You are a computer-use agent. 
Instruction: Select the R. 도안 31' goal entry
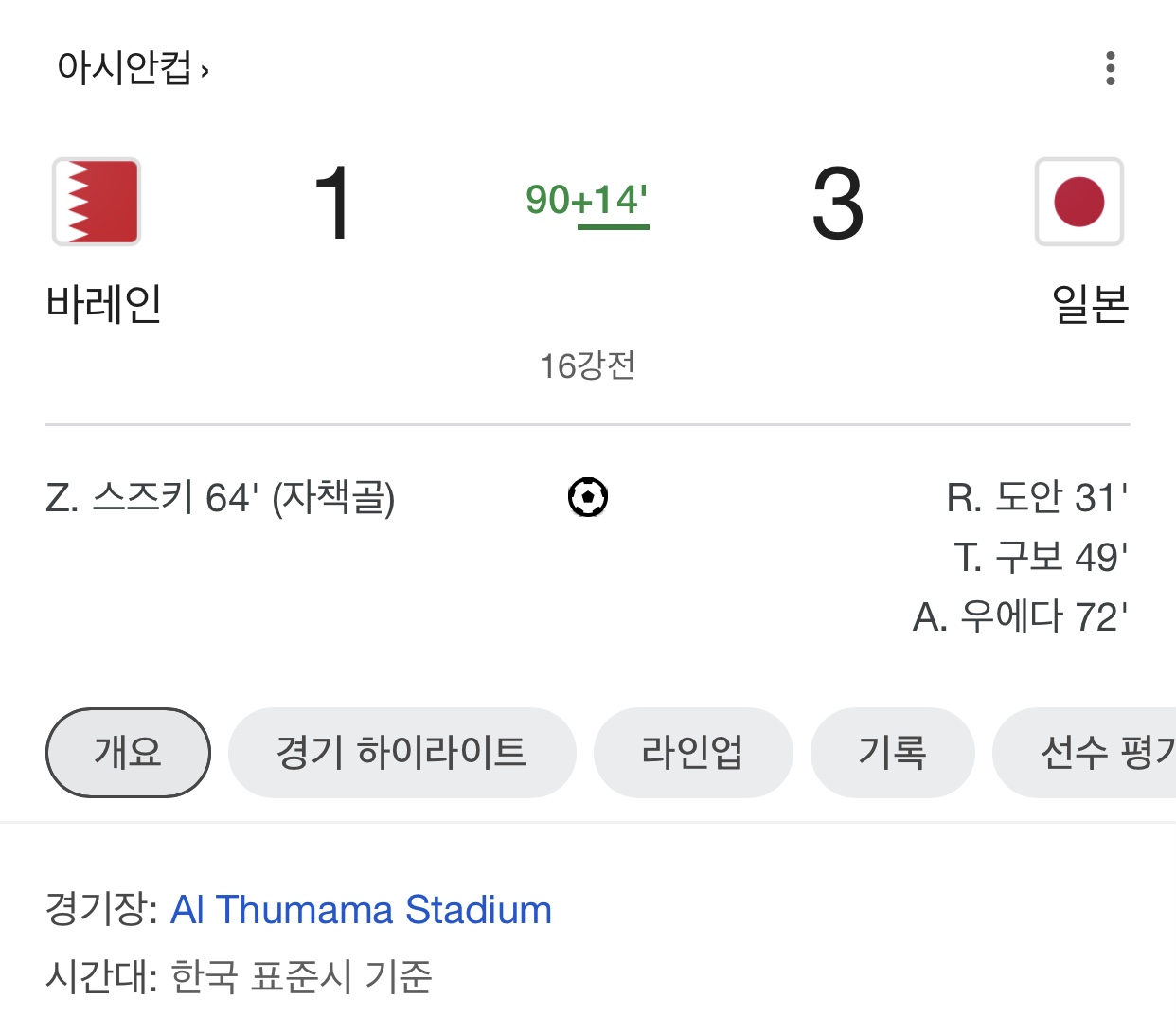point(1037,498)
